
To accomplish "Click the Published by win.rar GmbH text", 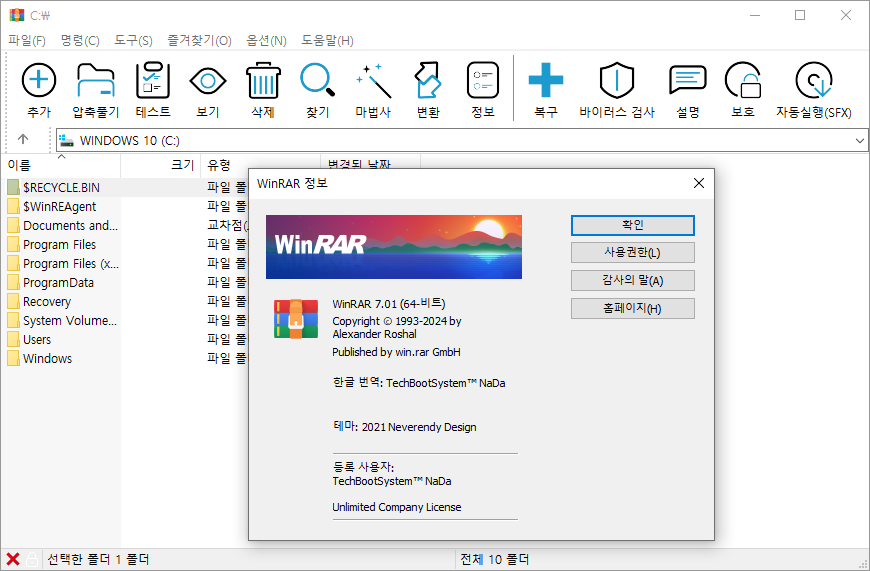I will (x=396, y=352).
